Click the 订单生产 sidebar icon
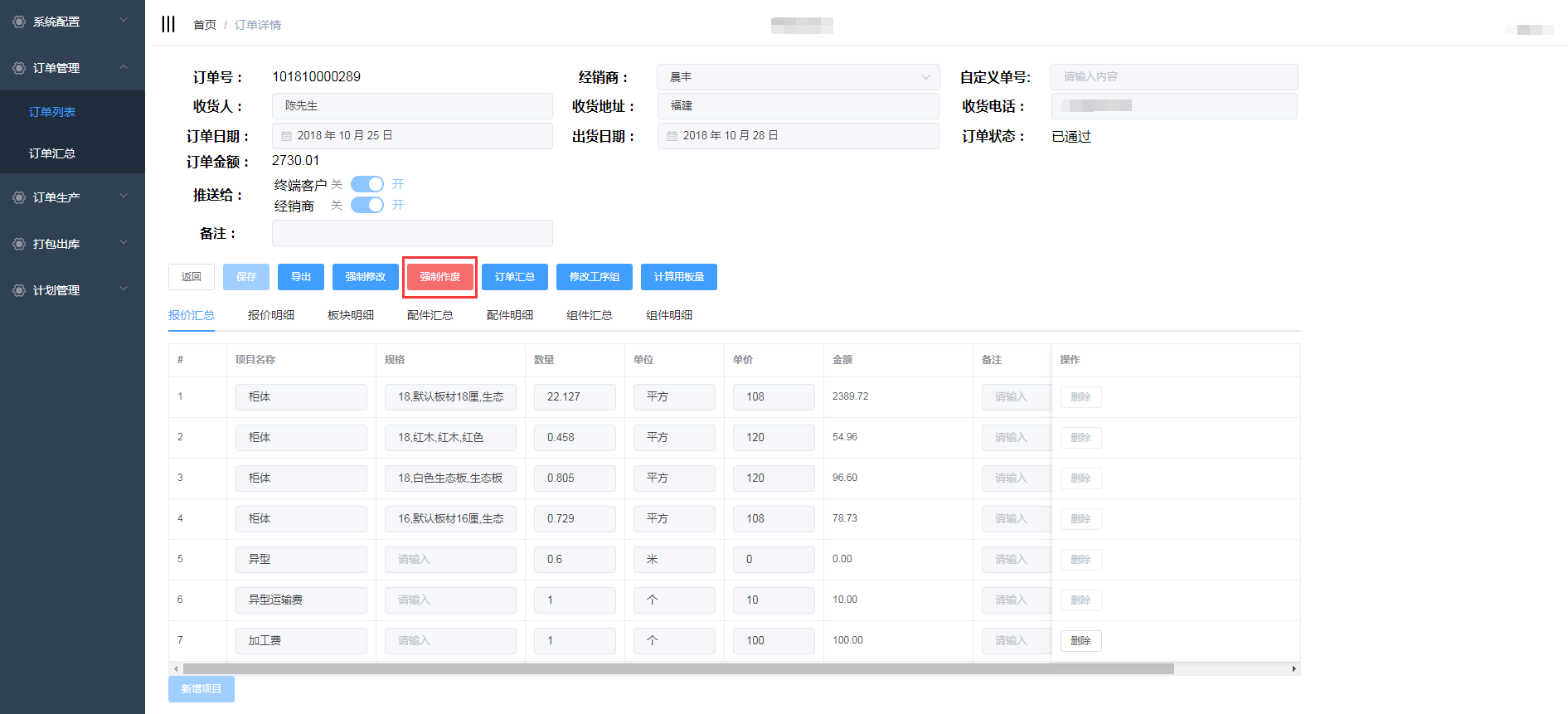The image size is (1568, 714). pos(18,197)
